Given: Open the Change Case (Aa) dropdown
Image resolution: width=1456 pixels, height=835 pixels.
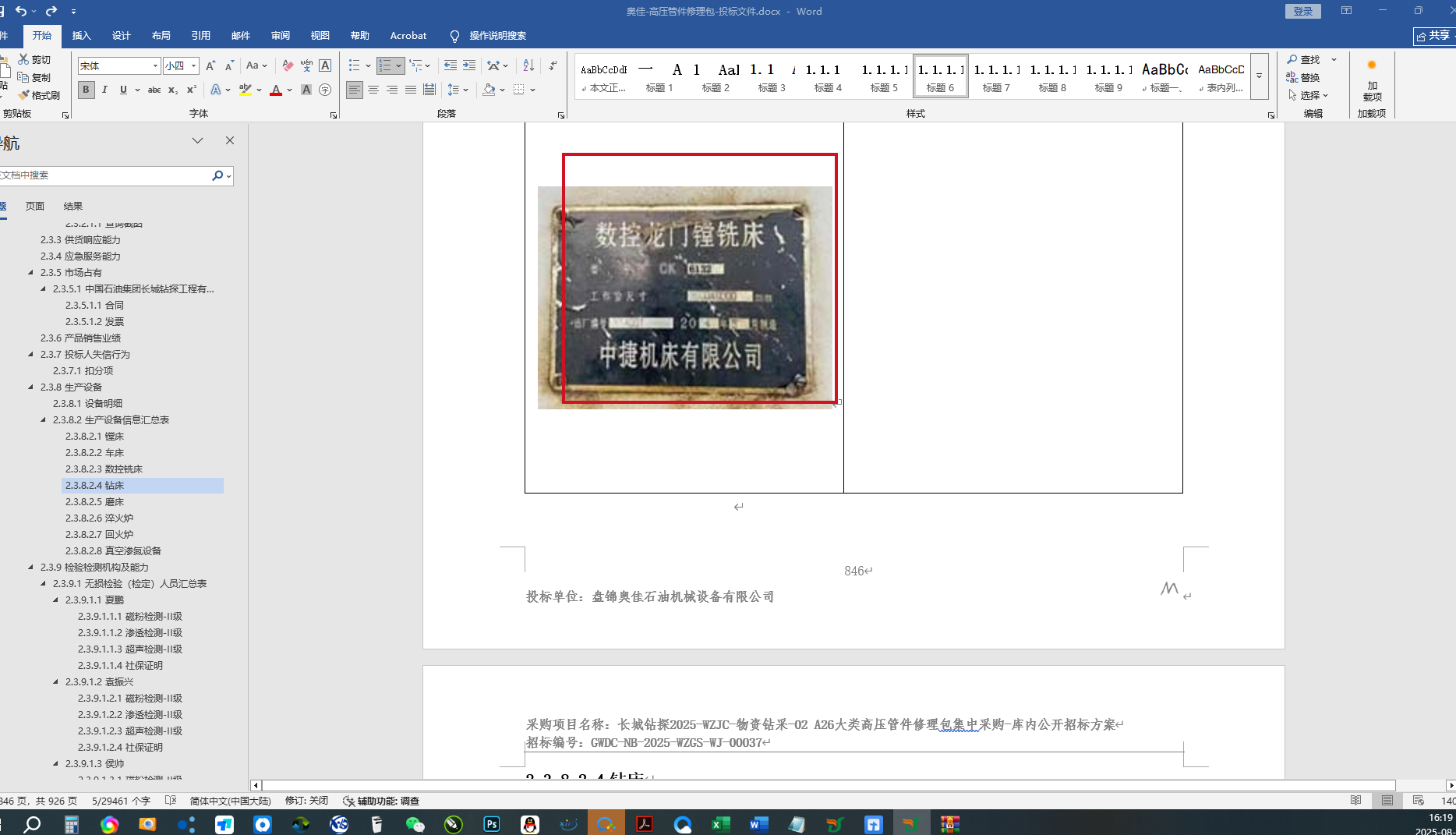Looking at the screenshot, I should pos(256,65).
